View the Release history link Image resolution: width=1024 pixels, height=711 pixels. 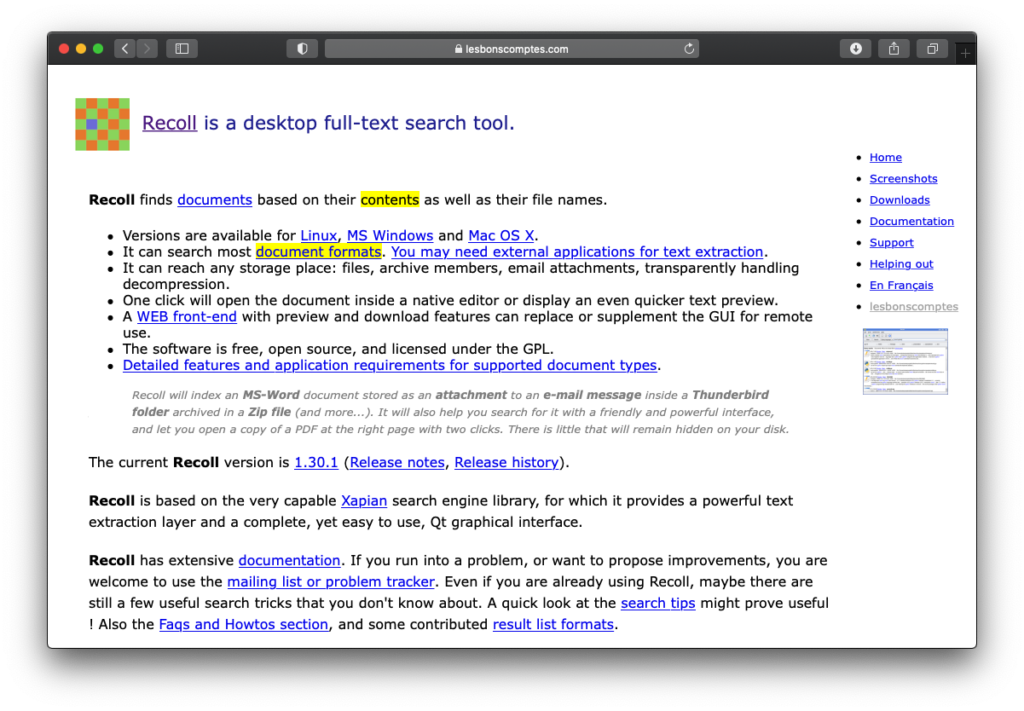pyautogui.click(x=507, y=462)
